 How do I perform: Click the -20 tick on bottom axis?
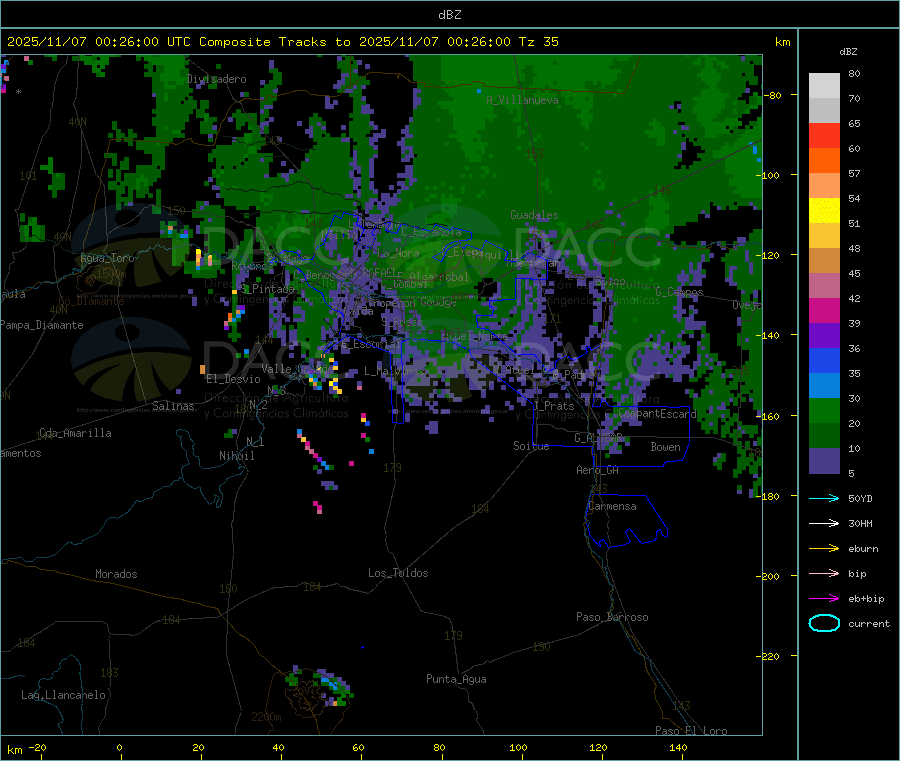click(x=38, y=747)
